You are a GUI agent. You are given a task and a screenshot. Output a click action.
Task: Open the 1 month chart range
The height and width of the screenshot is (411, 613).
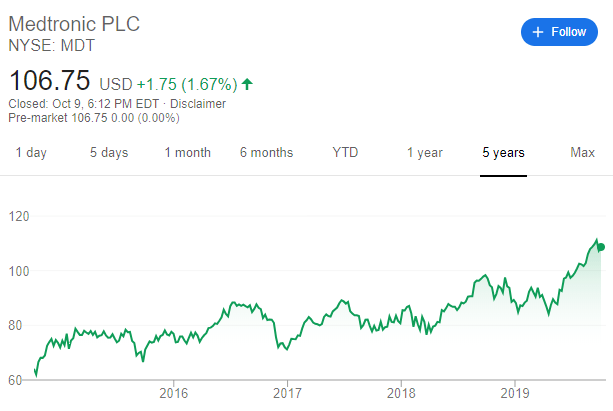188,153
